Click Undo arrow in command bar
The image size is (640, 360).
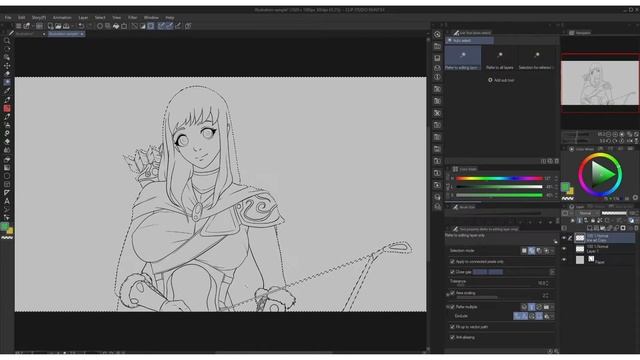coord(81,26)
